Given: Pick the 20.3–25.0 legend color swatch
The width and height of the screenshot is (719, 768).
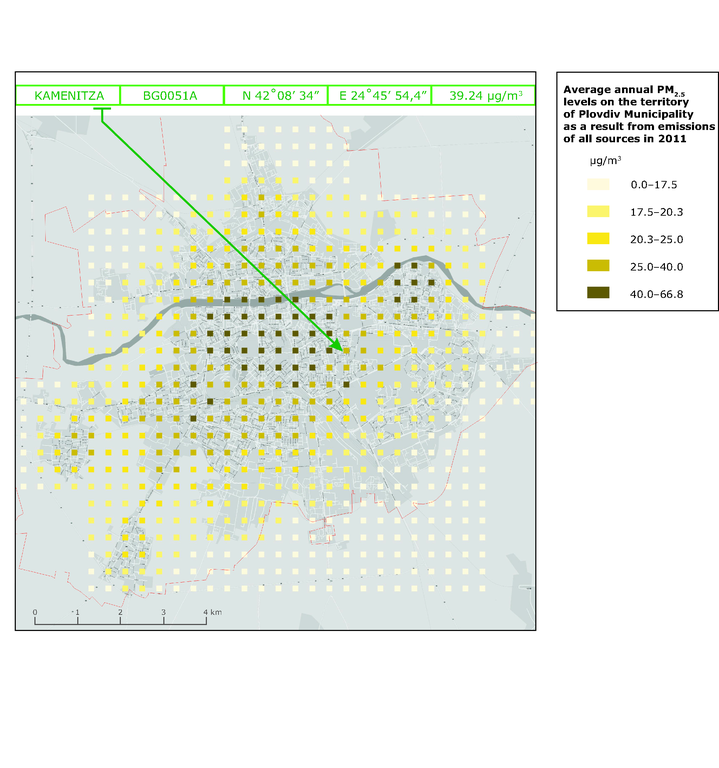Looking at the screenshot, I should [x=598, y=238].
